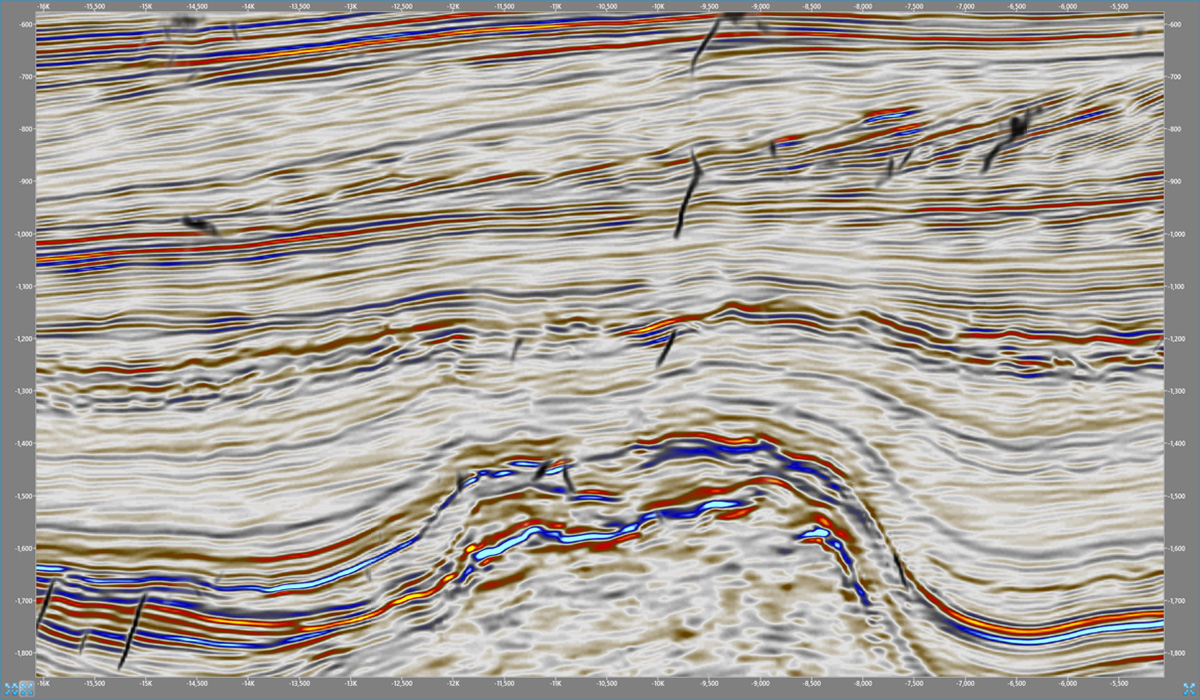
Task: Click the -12,500 label on the top horizontal axis
Action: [402, 5]
